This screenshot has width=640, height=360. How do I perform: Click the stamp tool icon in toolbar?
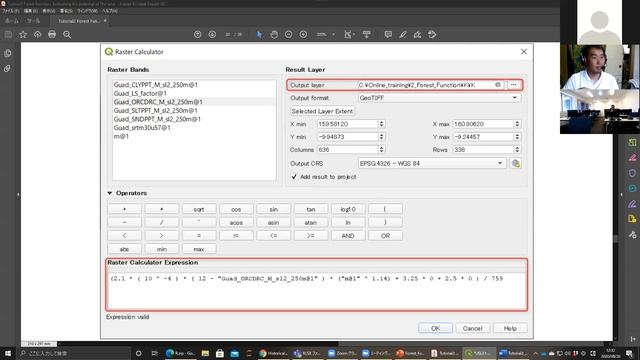click(432, 35)
